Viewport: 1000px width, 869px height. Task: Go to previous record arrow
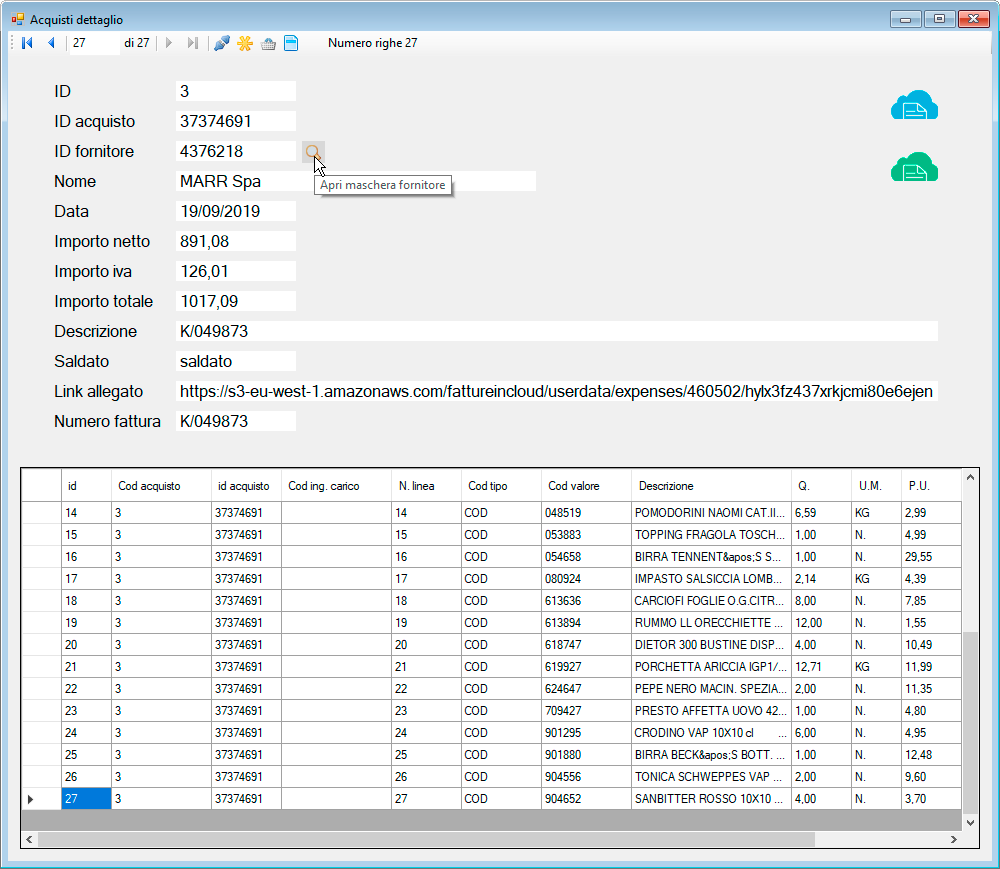[51, 43]
